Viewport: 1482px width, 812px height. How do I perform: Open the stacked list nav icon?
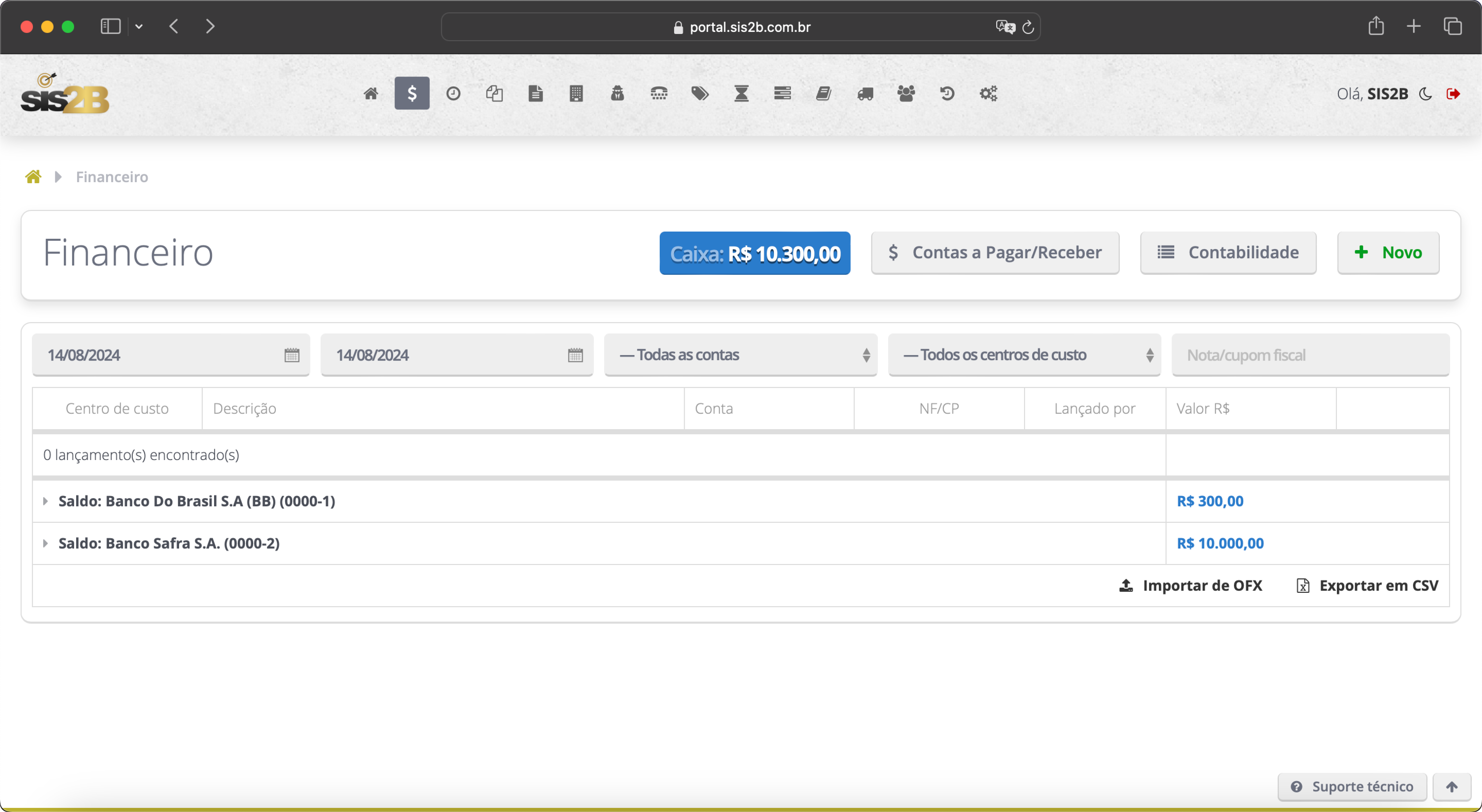[x=783, y=93]
